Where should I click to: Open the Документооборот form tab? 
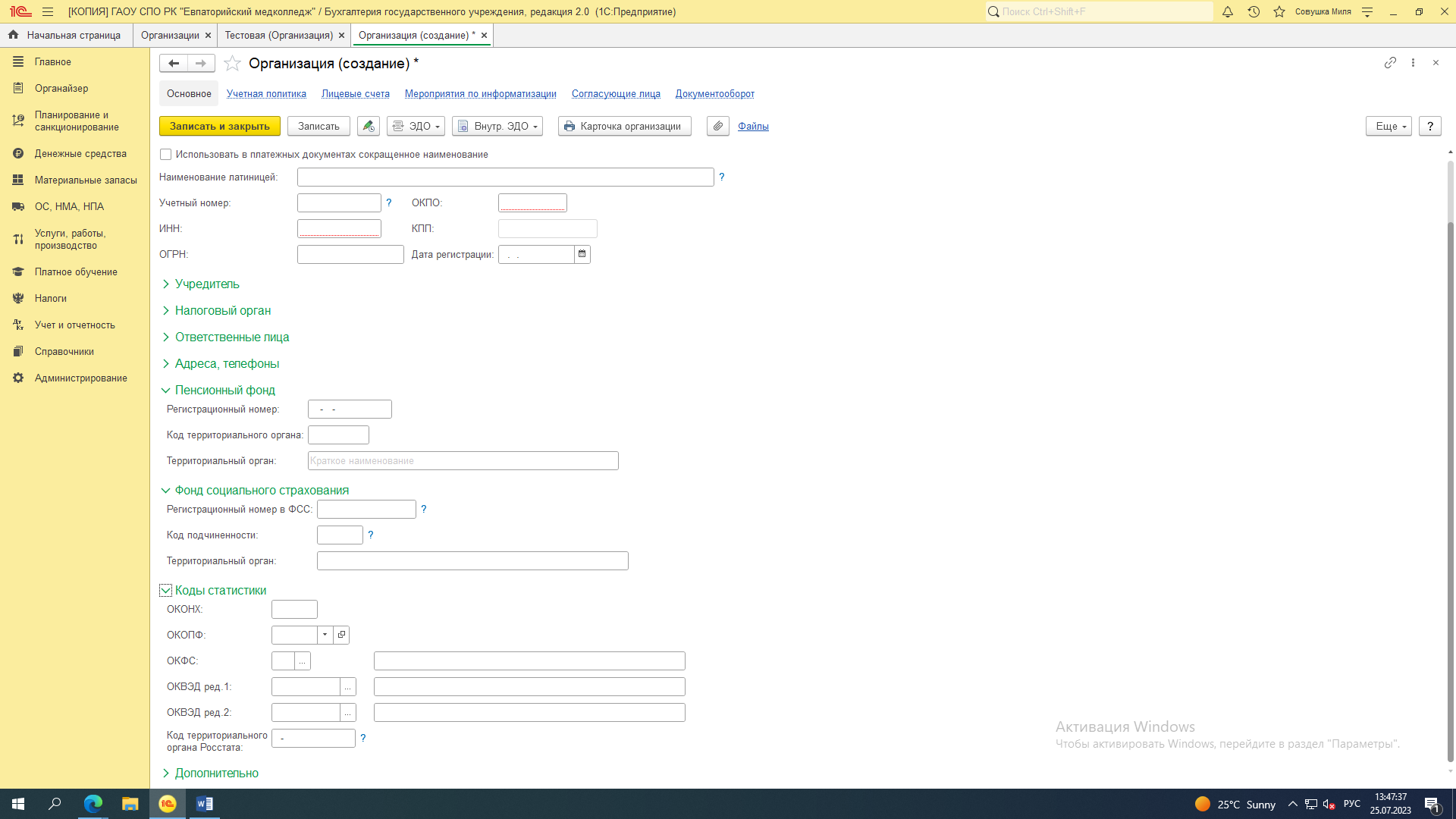click(715, 93)
